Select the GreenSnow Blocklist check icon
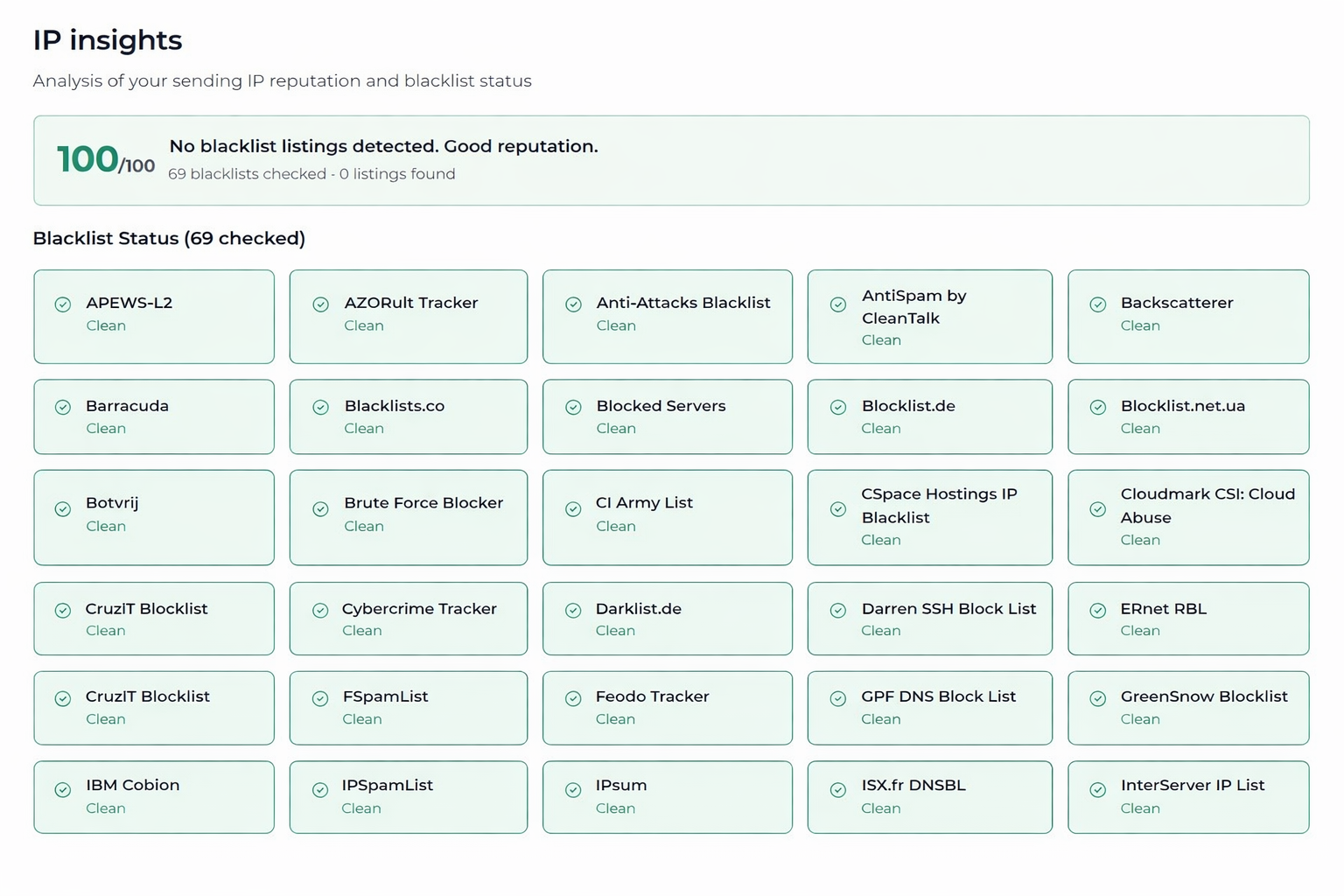This screenshot has width=1344, height=896. tap(1098, 698)
